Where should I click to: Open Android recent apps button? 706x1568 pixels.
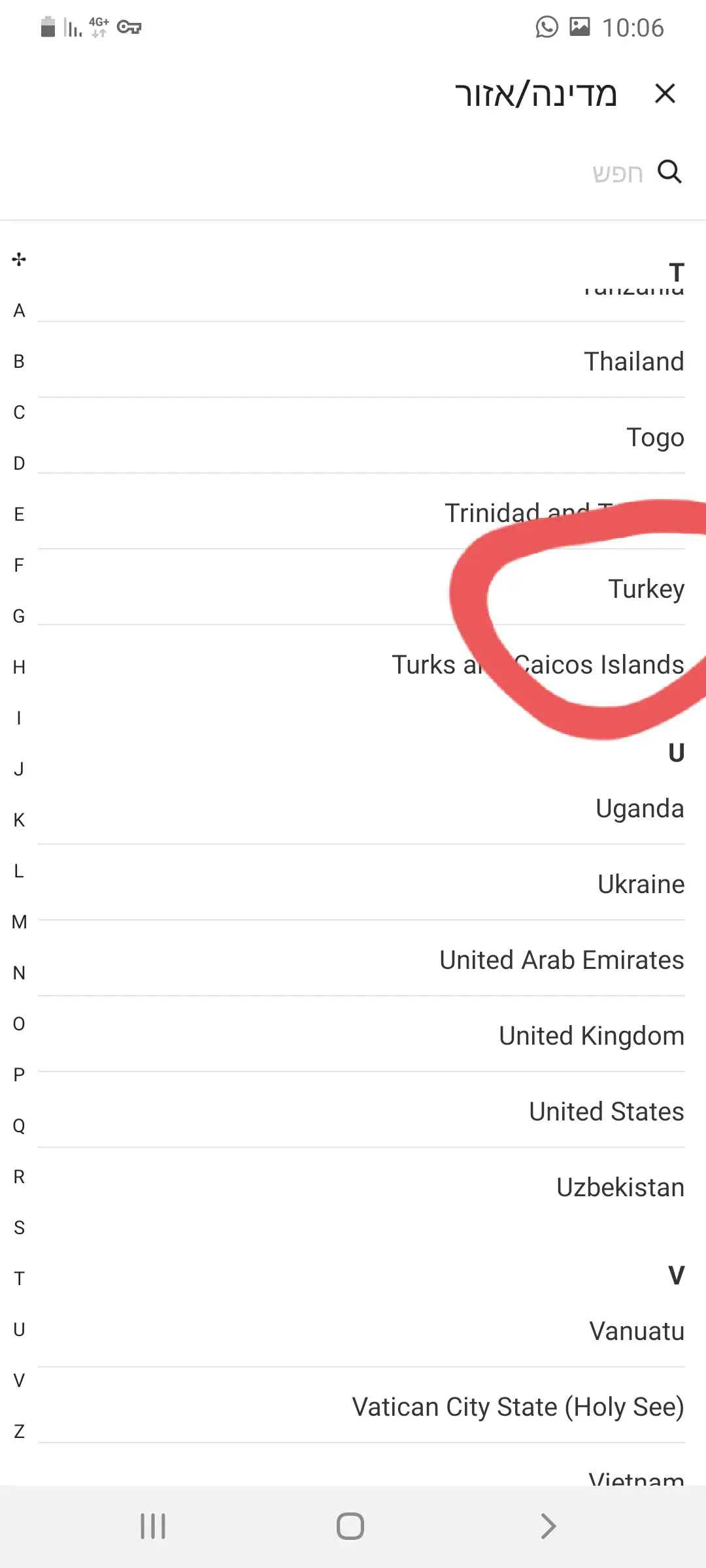[x=153, y=1526]
